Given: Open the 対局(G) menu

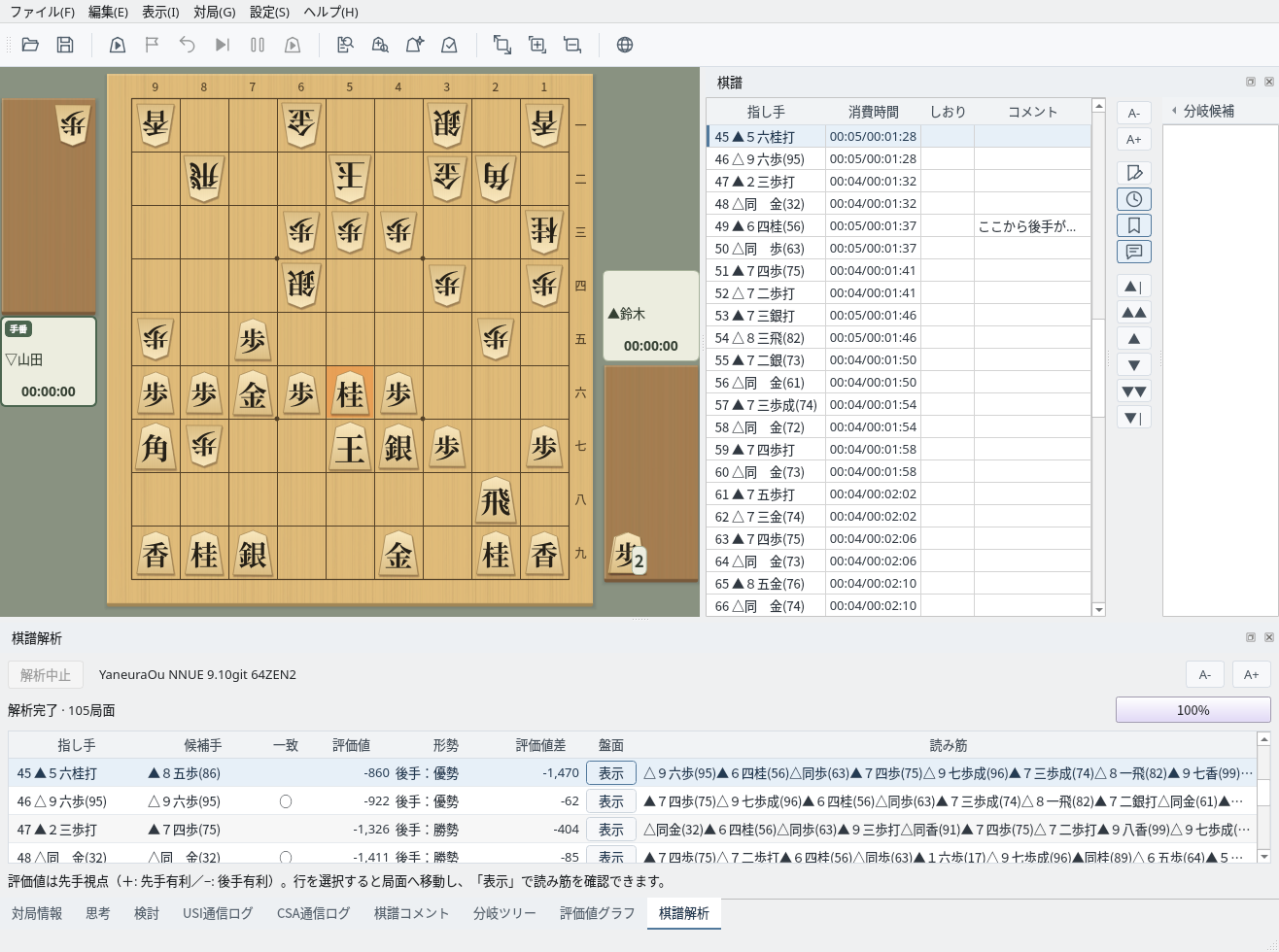Looking at the screenshot, I should pos(214,12).
